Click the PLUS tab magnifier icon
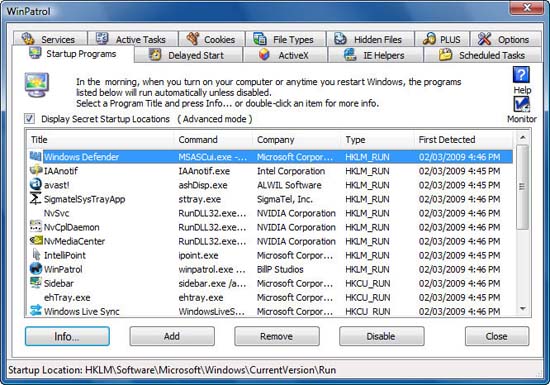The image size is (550, 385). click(x=429, y=39)
